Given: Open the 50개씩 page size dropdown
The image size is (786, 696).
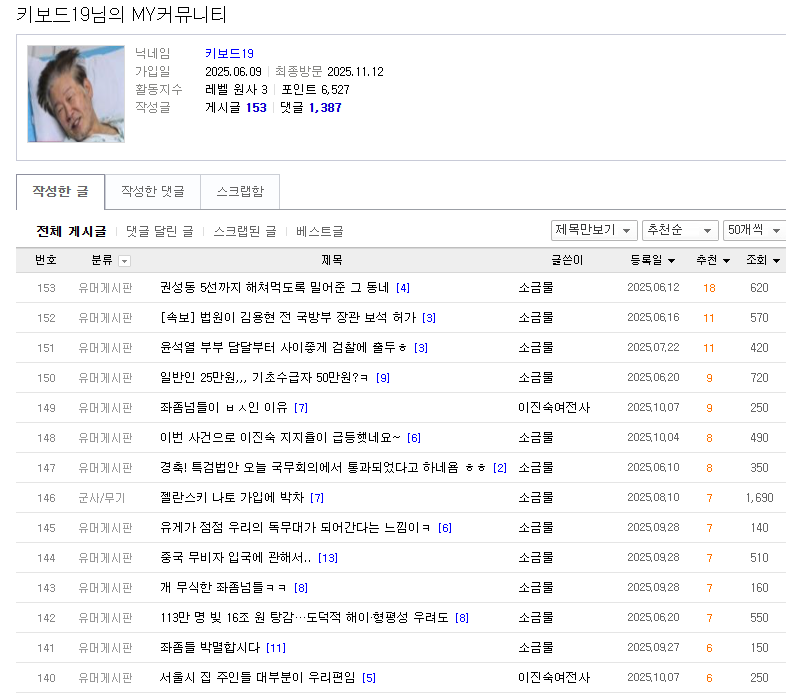Looking at the screenshot, I should (x=754, y=230).
